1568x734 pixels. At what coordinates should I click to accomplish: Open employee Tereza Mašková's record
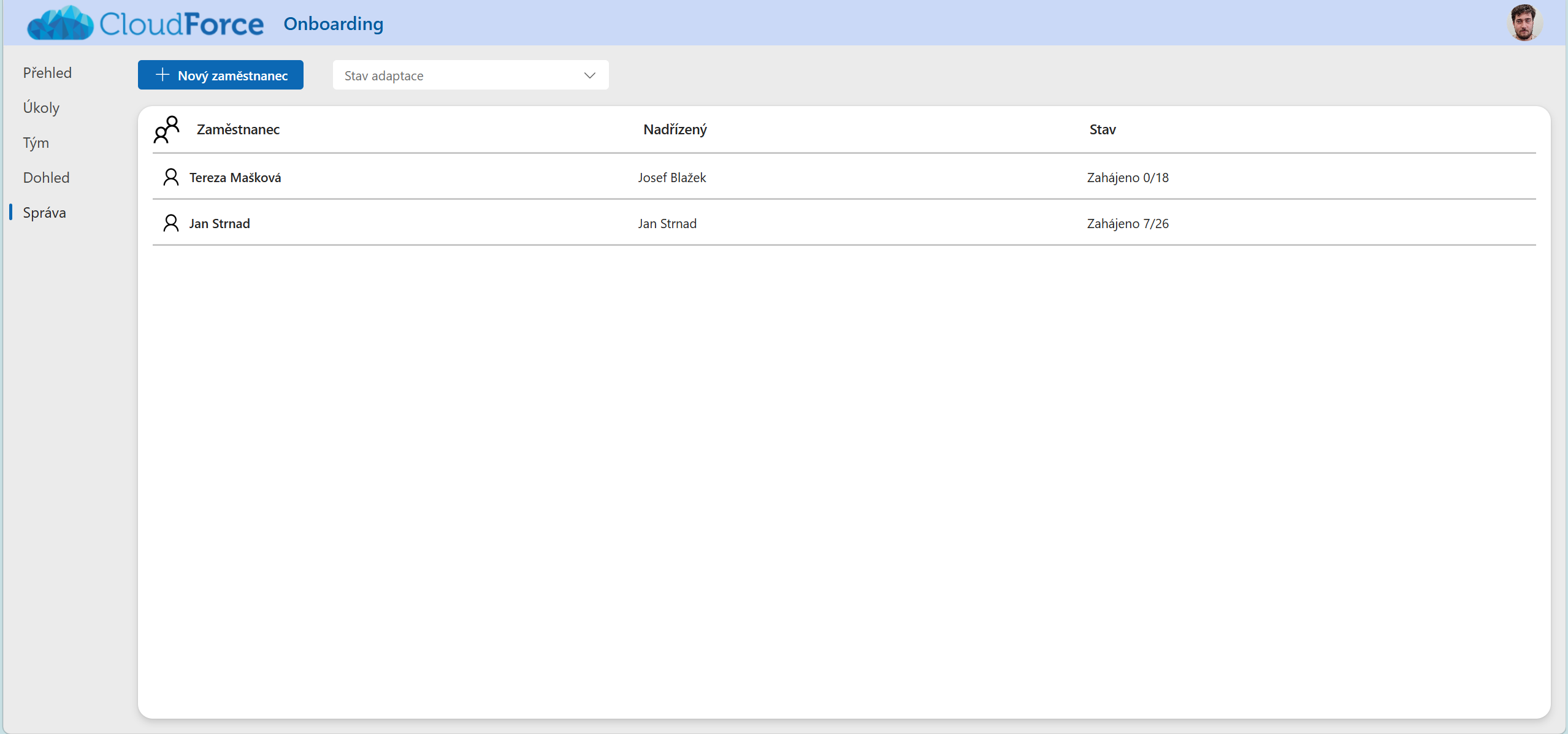click(235, 177)
